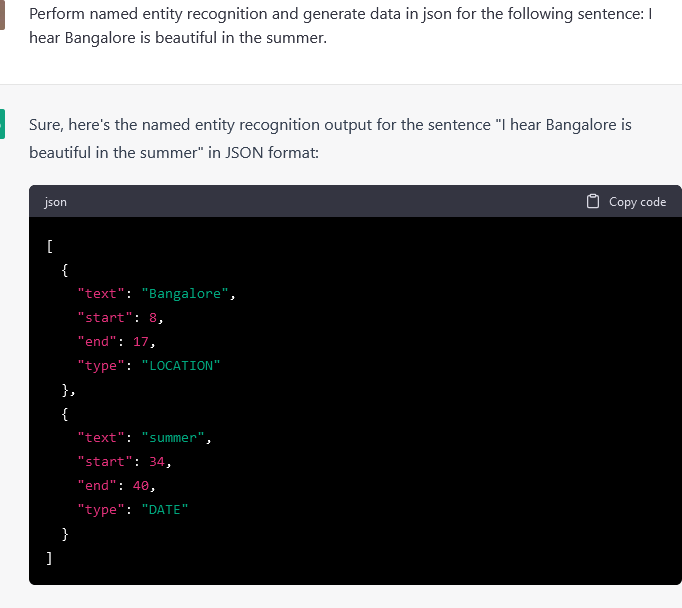Click the closing square bracket in code
Image resolution: width=682 pixels, height=608 pixels.
(x=50, y=558)
